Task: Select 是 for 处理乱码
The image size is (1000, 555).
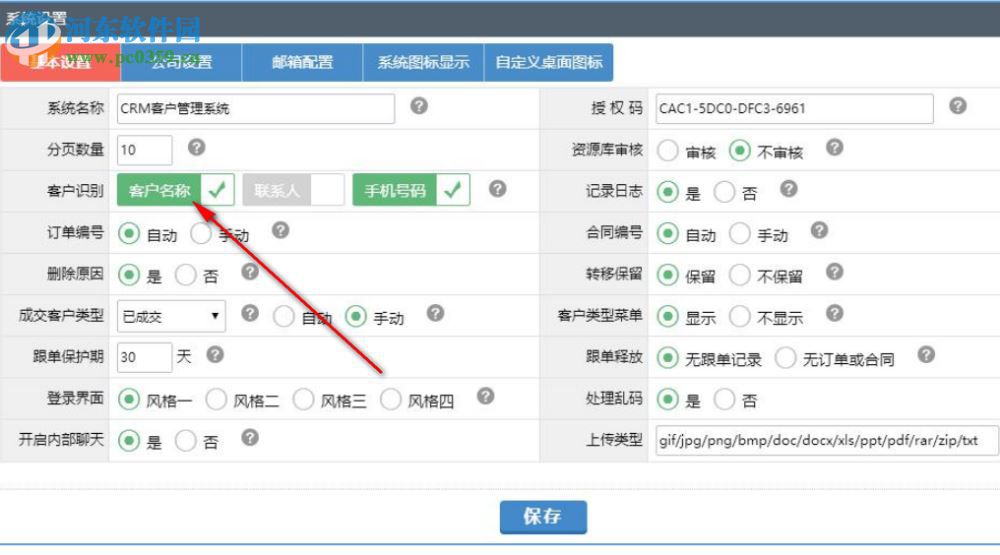Action: 668,399
